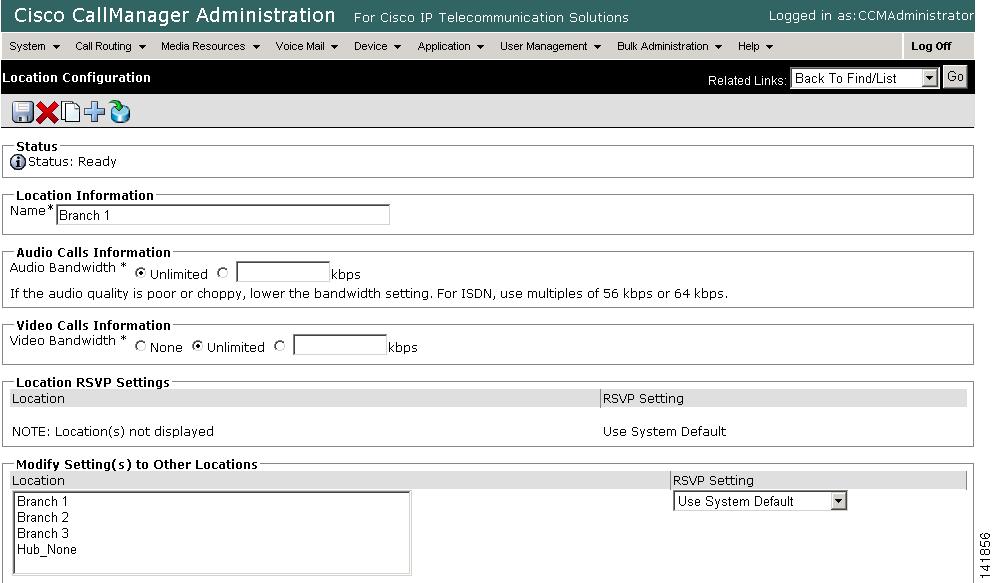
Task: Open the Device menu
Action: point(377,46)
